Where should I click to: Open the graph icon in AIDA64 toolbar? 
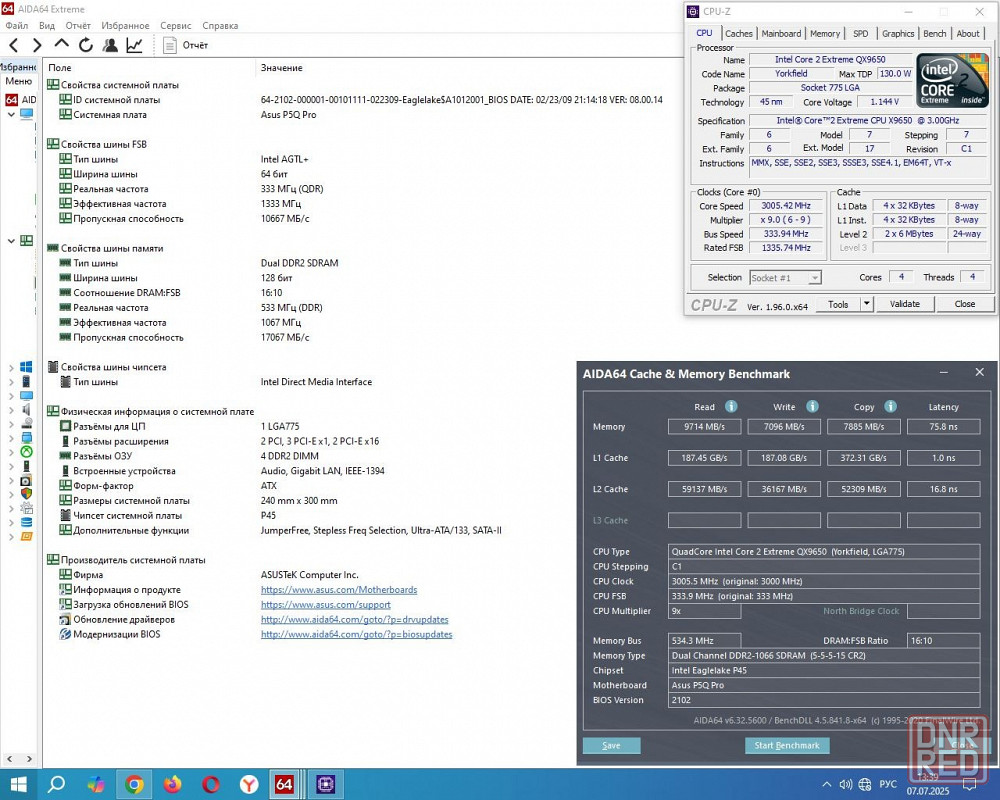click(135, 45)
